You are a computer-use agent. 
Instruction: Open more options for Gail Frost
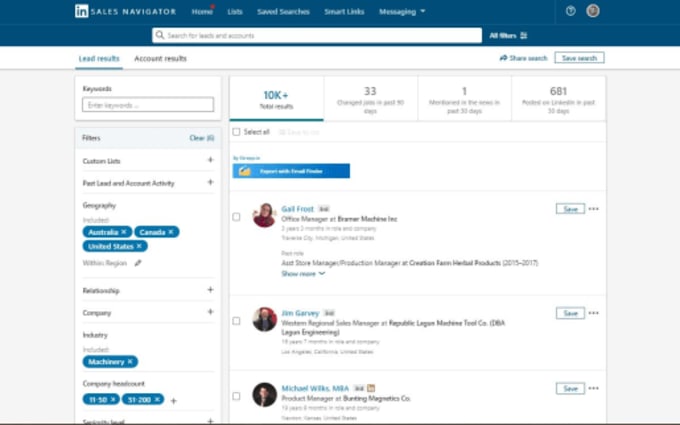pos(593,209)
